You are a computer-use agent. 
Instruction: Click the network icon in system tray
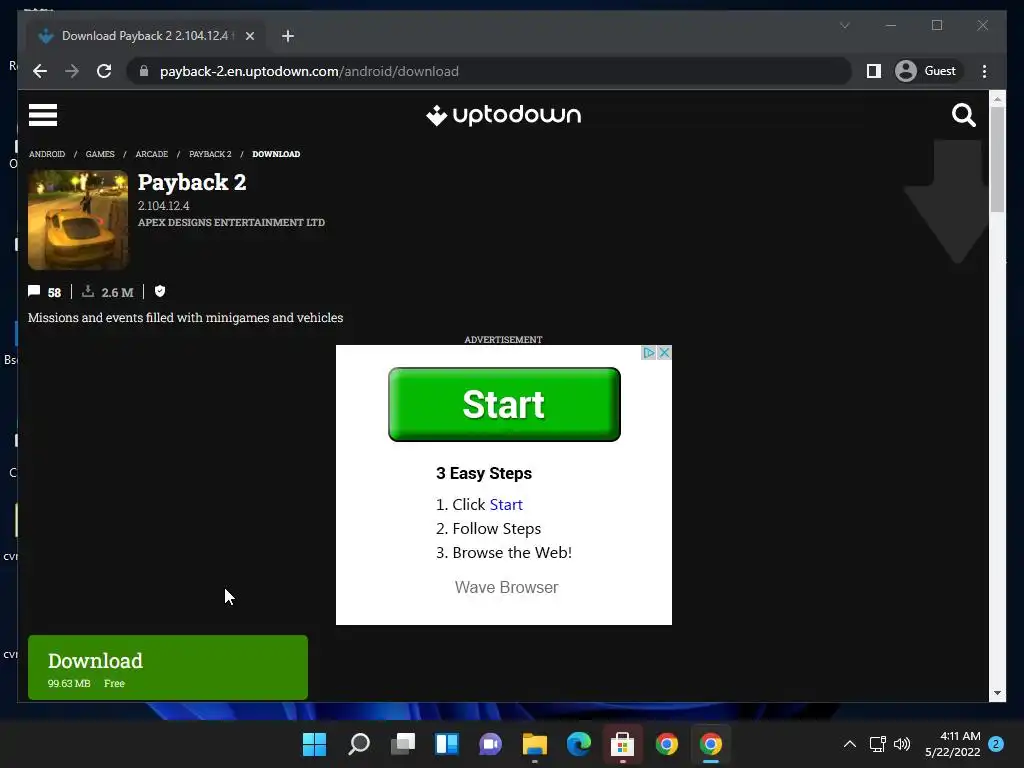pos(878,744)
